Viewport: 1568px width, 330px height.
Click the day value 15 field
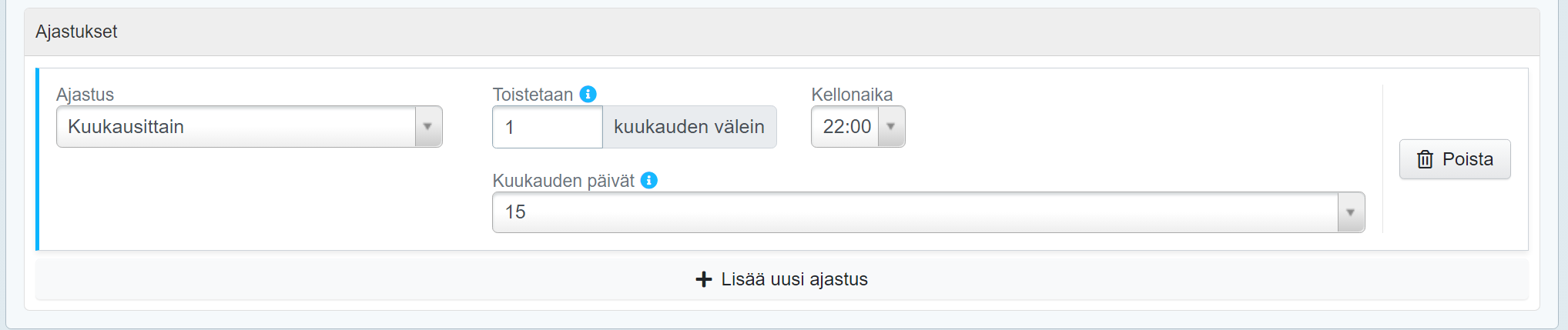pos(915,212)
